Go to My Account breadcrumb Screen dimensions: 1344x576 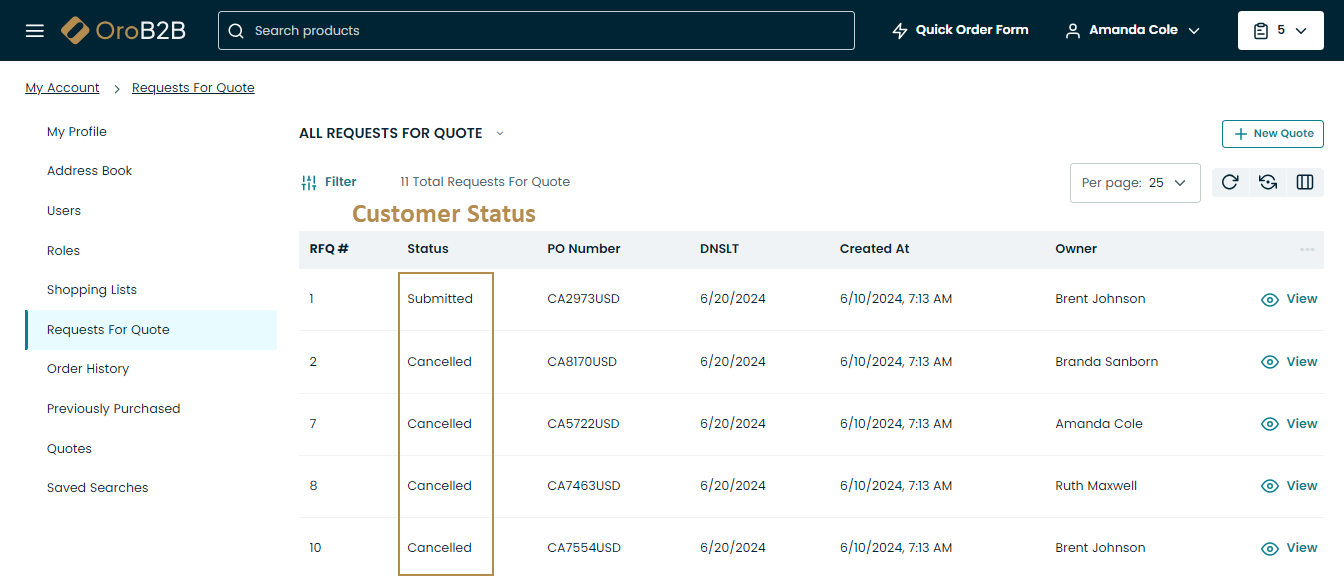62,88
